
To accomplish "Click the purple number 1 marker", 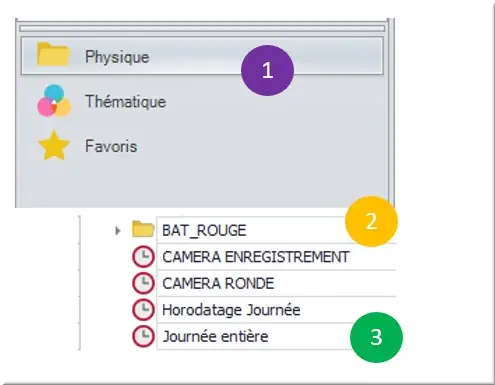I will (x=267, y=71).
